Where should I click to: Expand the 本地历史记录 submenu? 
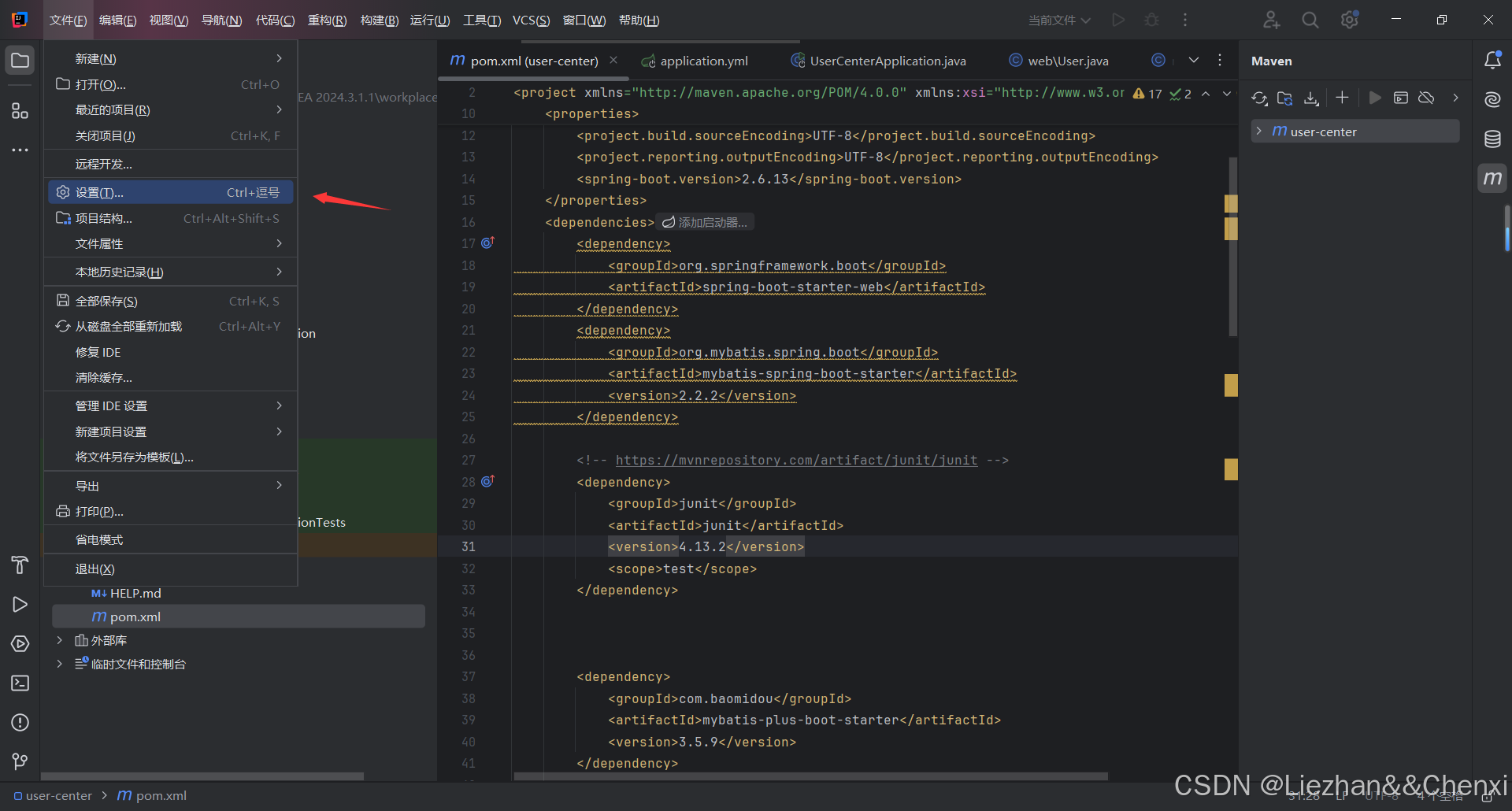click(x=171, y=272)
